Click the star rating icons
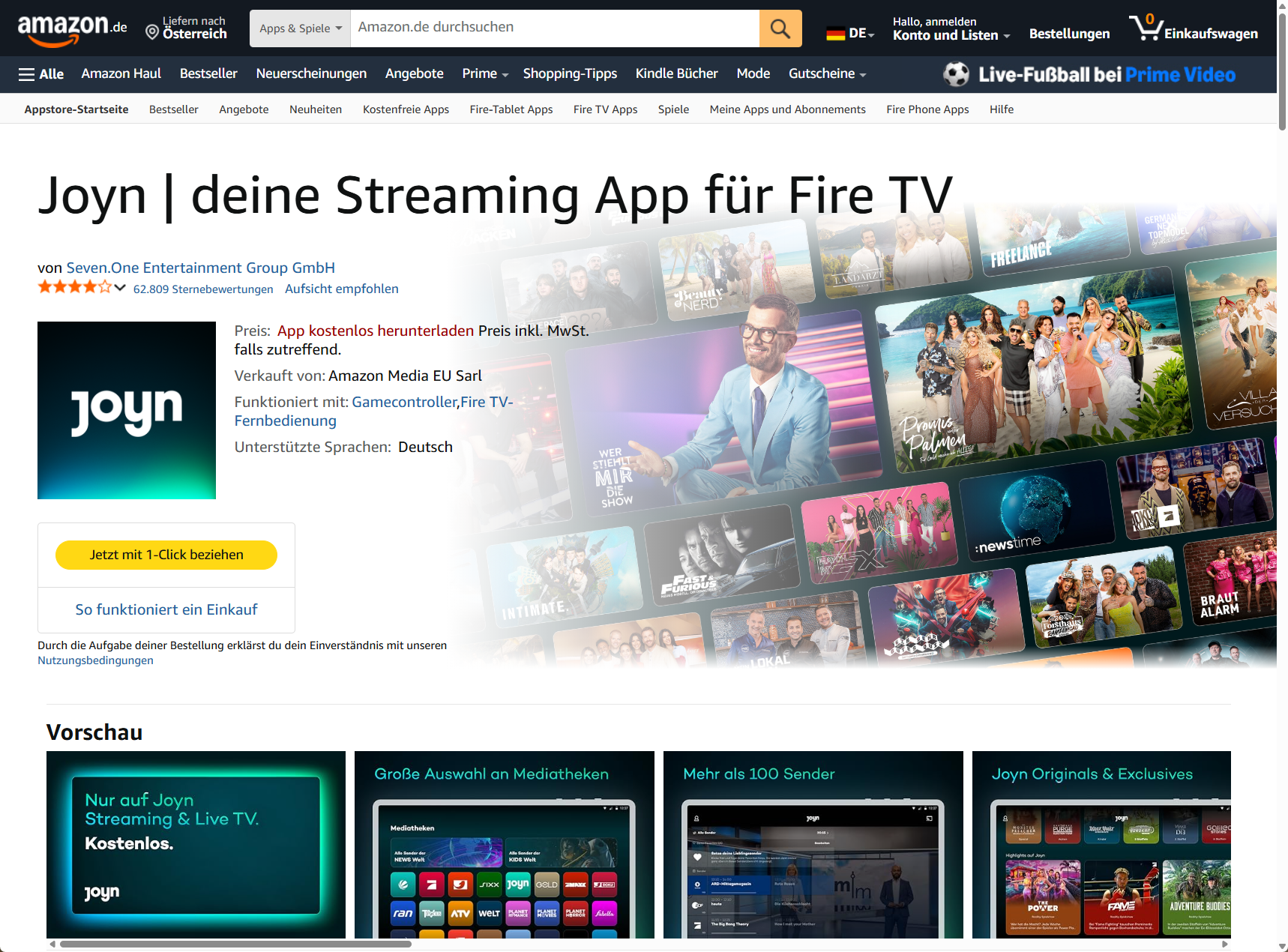This screenshot has width=1288, height=952. [x=74, y=287]
